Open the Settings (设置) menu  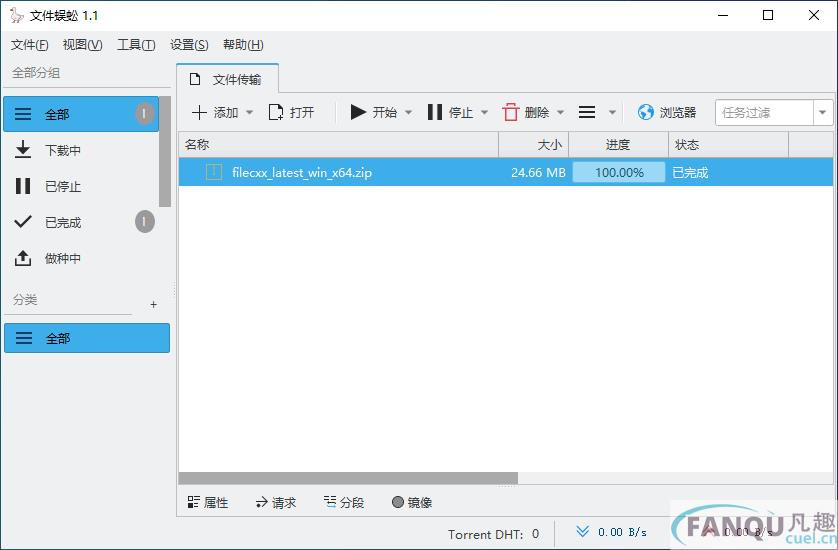(x=189, y=45)
